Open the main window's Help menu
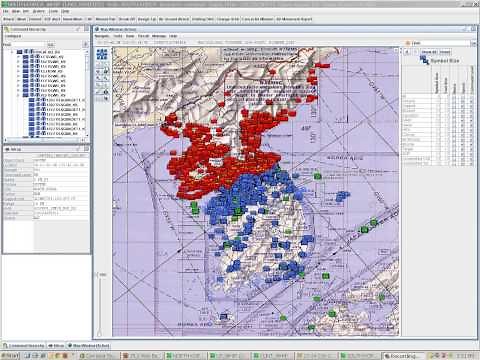480x360 pixels. [x=65, y=11]
